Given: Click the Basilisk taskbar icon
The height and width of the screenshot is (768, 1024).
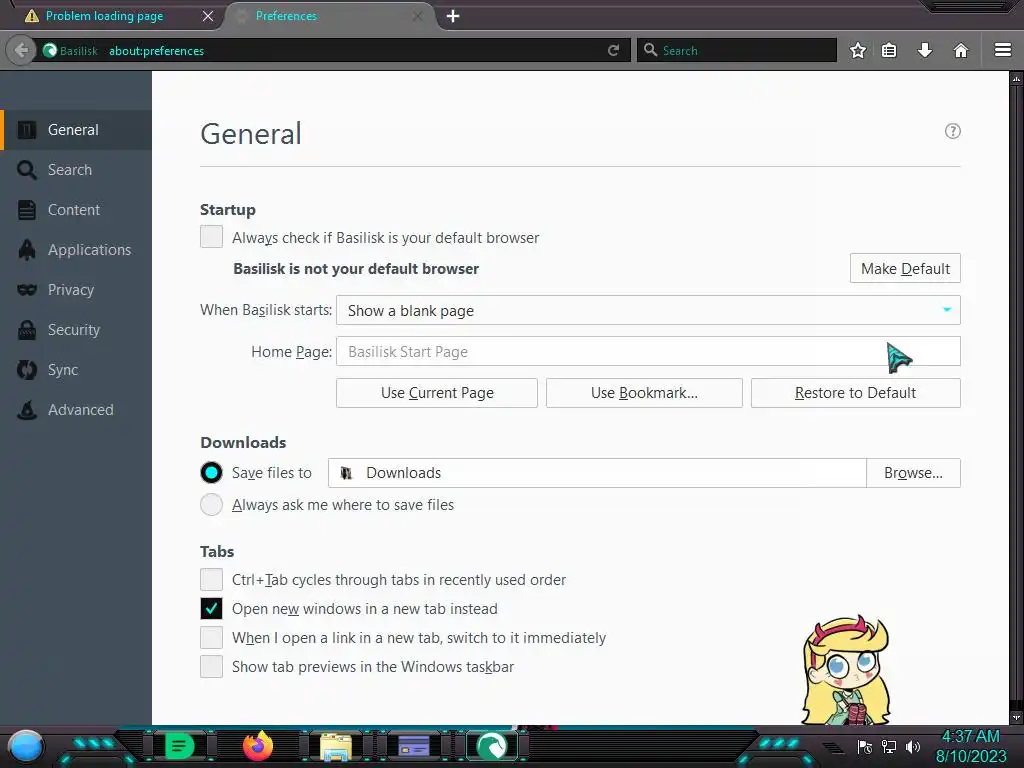Looking at the screenshot, I should click(x=492, y=746).
